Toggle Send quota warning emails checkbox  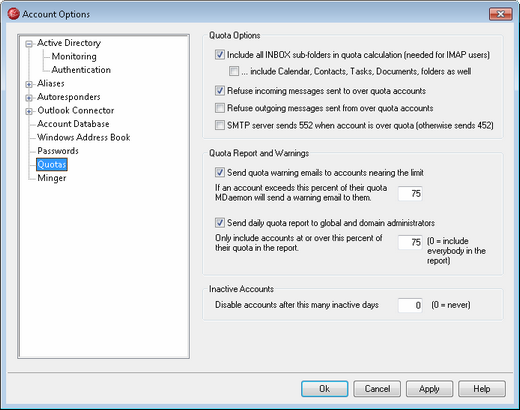(220, 172)
